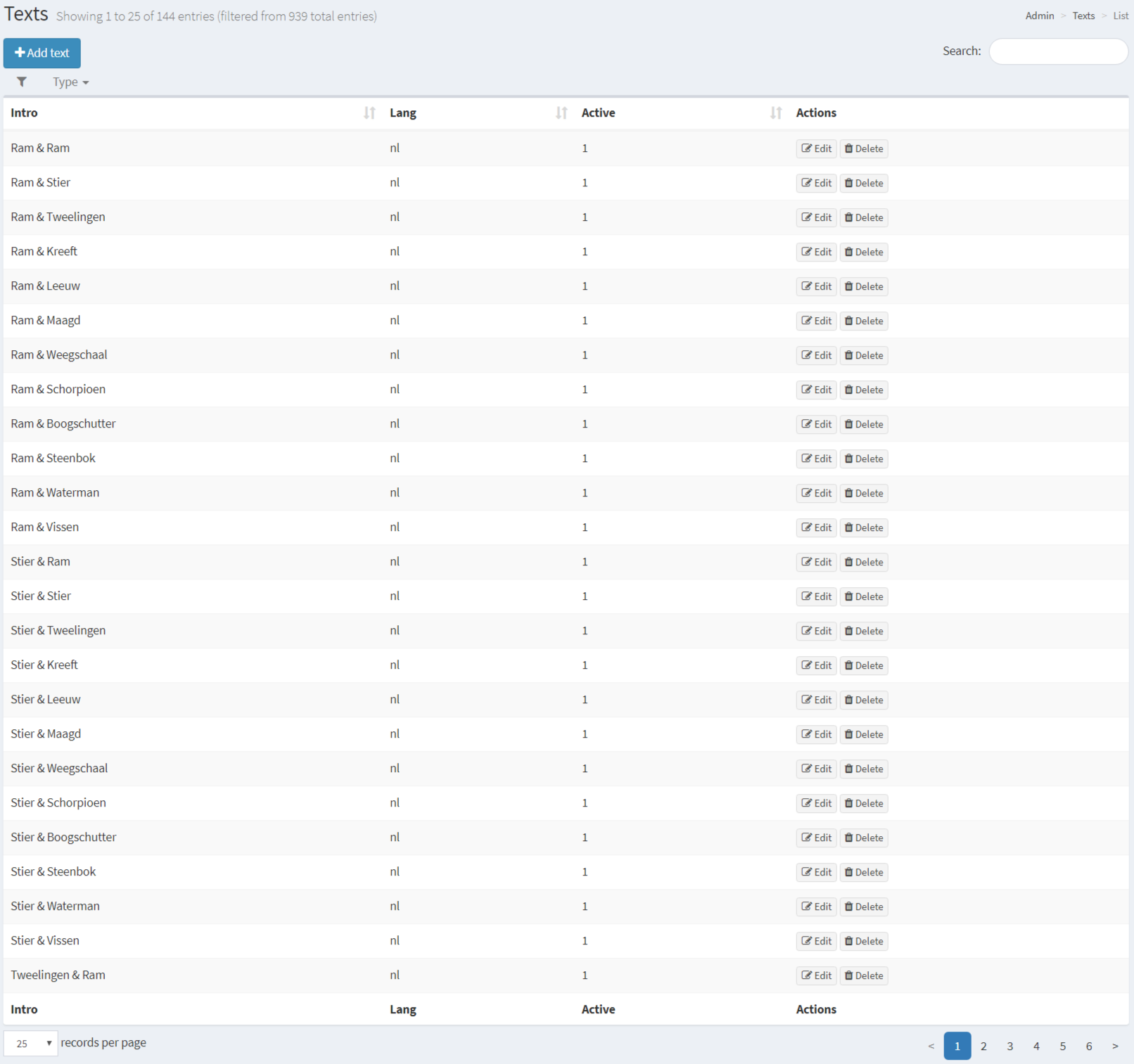Edit the Ram & Vissen text

tap(816, 528)
